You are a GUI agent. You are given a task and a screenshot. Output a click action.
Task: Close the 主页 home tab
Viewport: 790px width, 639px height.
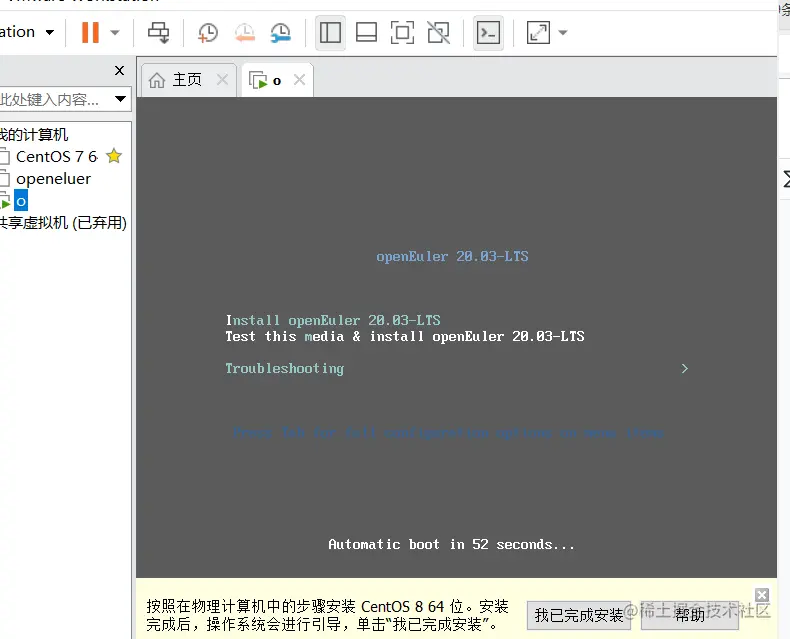222,80
